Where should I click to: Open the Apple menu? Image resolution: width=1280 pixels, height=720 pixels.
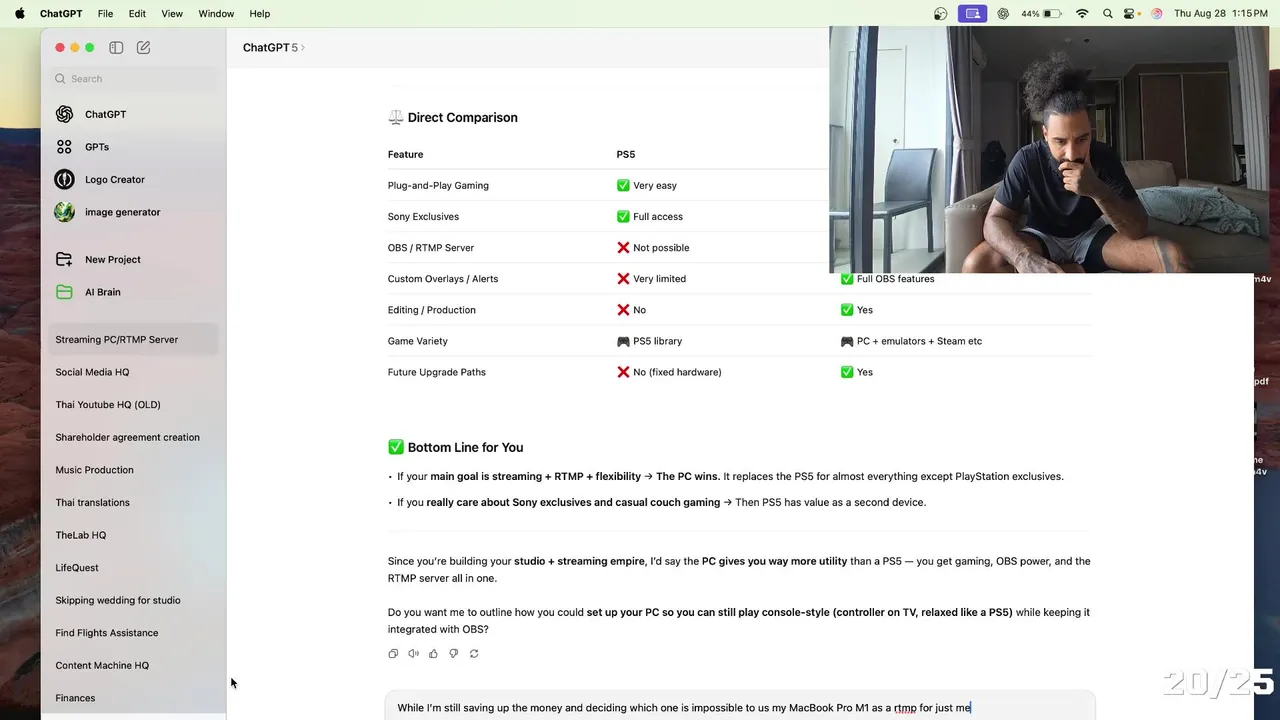(19, 13)
